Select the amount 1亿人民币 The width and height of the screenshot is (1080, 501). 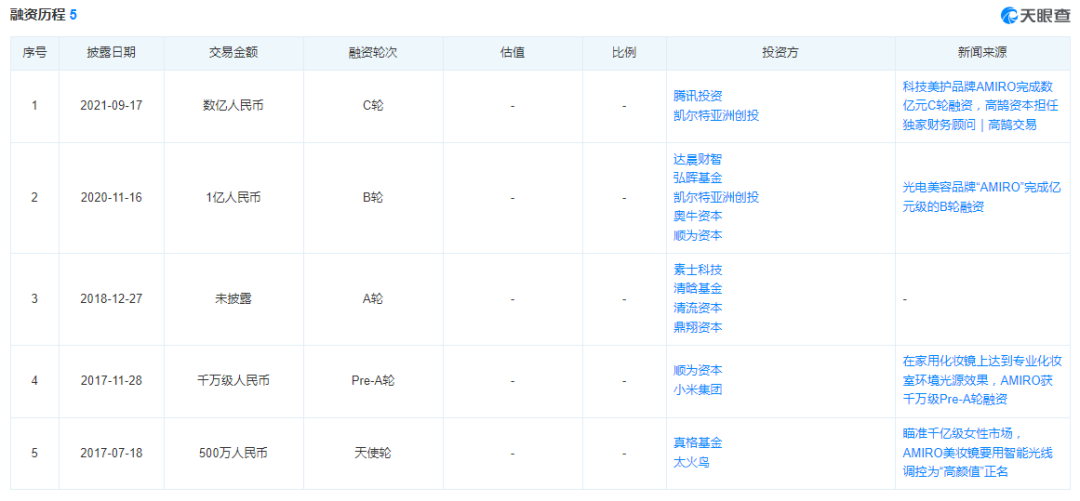tap(233, 198)
